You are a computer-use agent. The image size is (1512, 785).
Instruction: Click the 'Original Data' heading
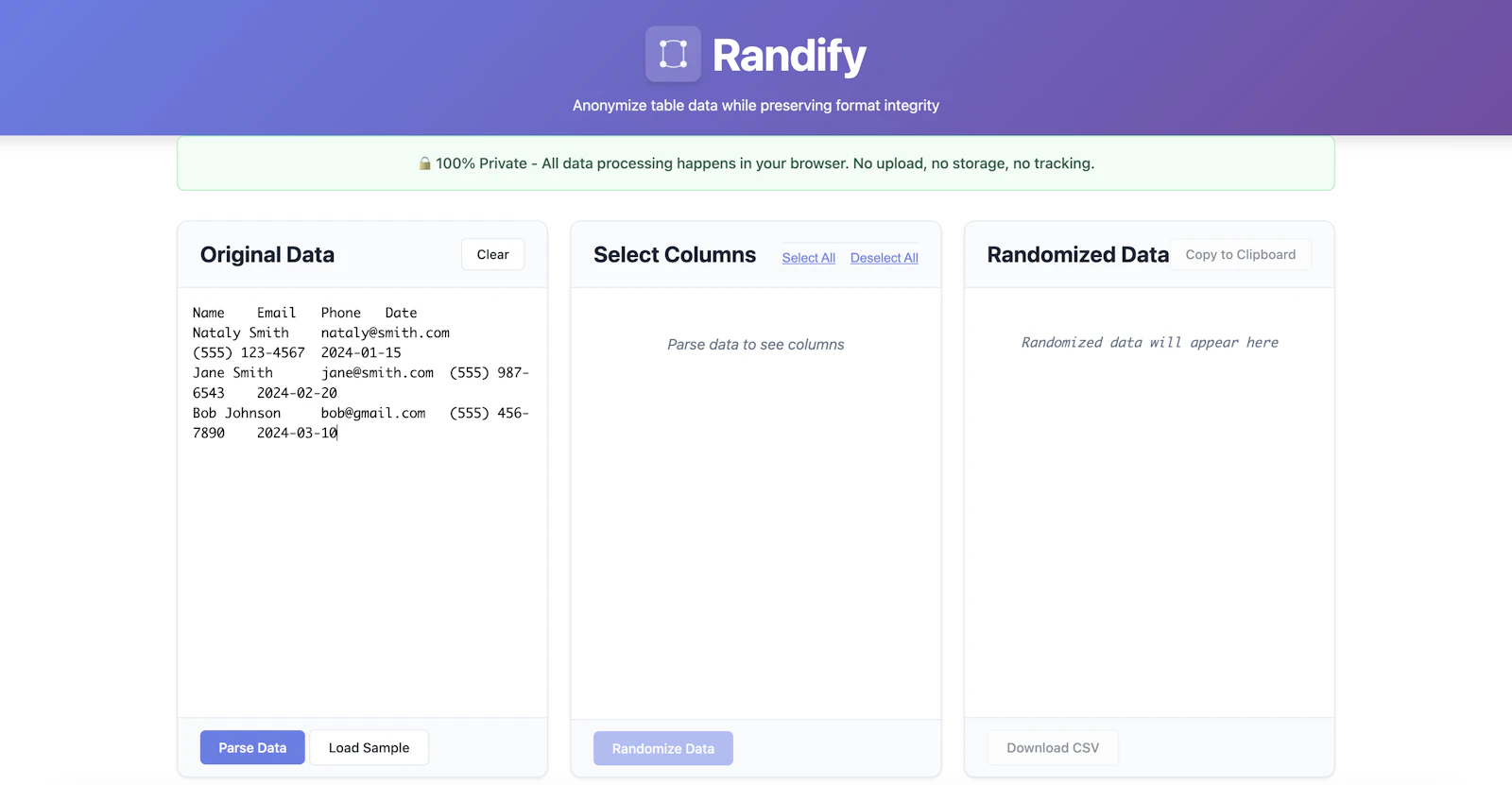click(x=267, y=254)
